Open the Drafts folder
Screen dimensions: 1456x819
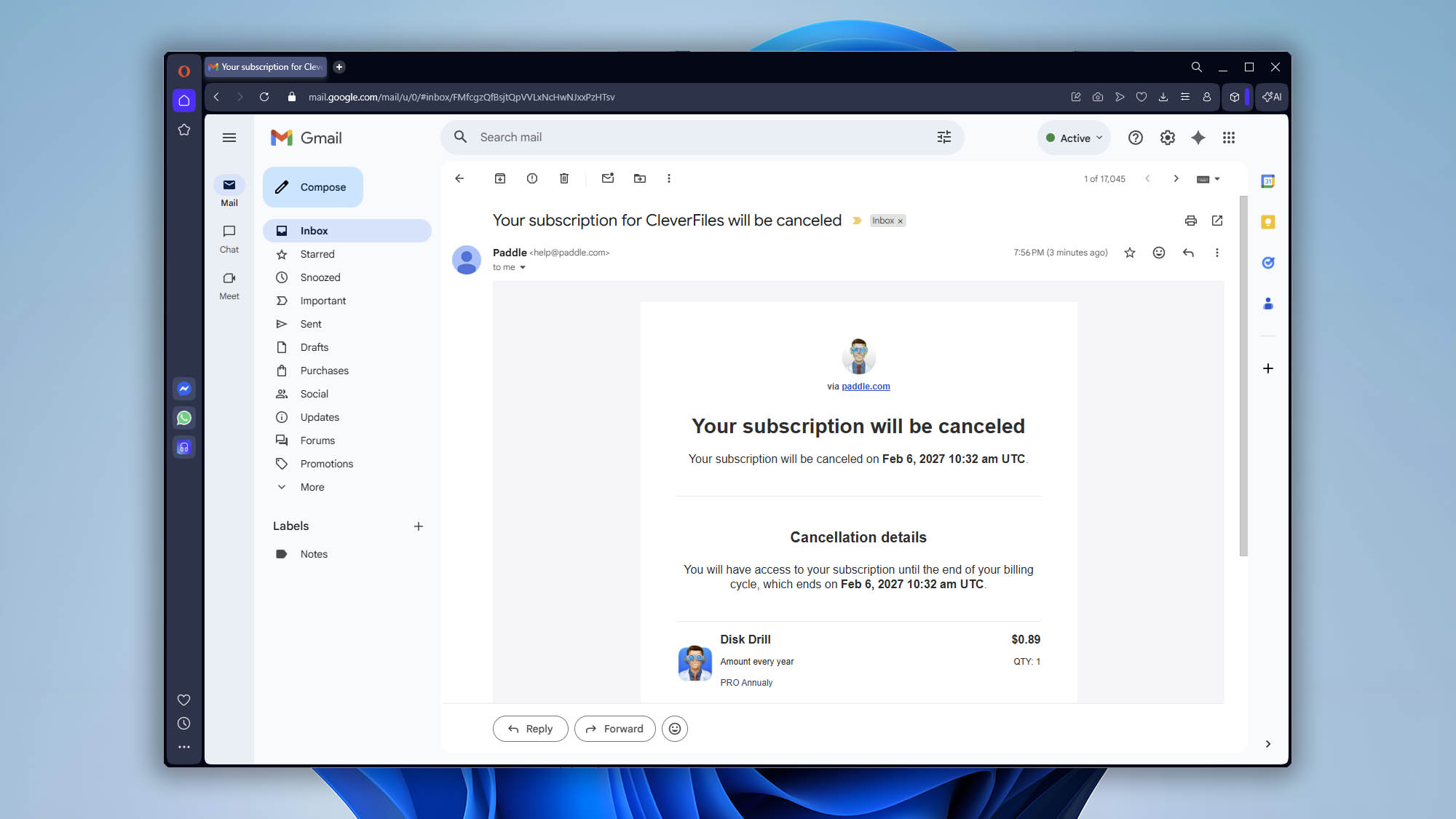(347, 347)
